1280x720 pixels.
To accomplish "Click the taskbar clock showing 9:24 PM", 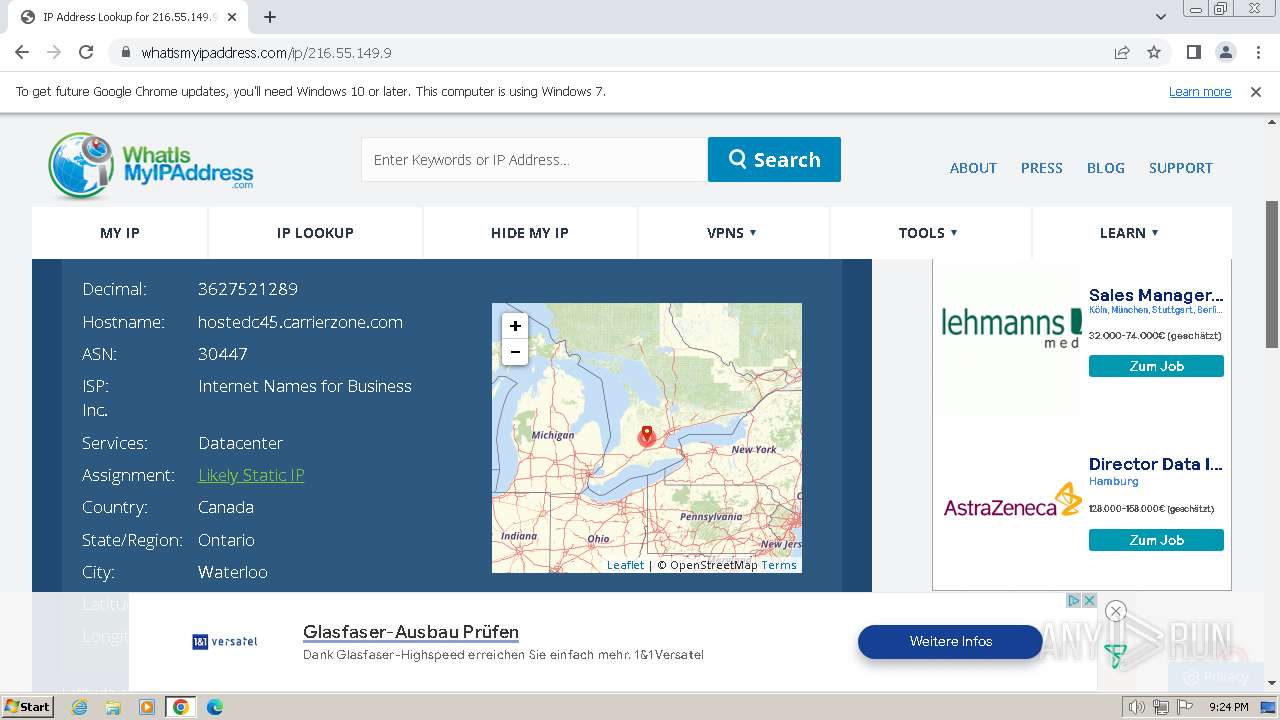I will (1228, 707).
